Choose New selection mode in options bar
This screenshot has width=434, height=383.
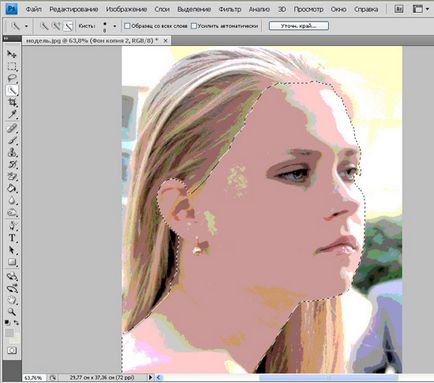point(44,26)
